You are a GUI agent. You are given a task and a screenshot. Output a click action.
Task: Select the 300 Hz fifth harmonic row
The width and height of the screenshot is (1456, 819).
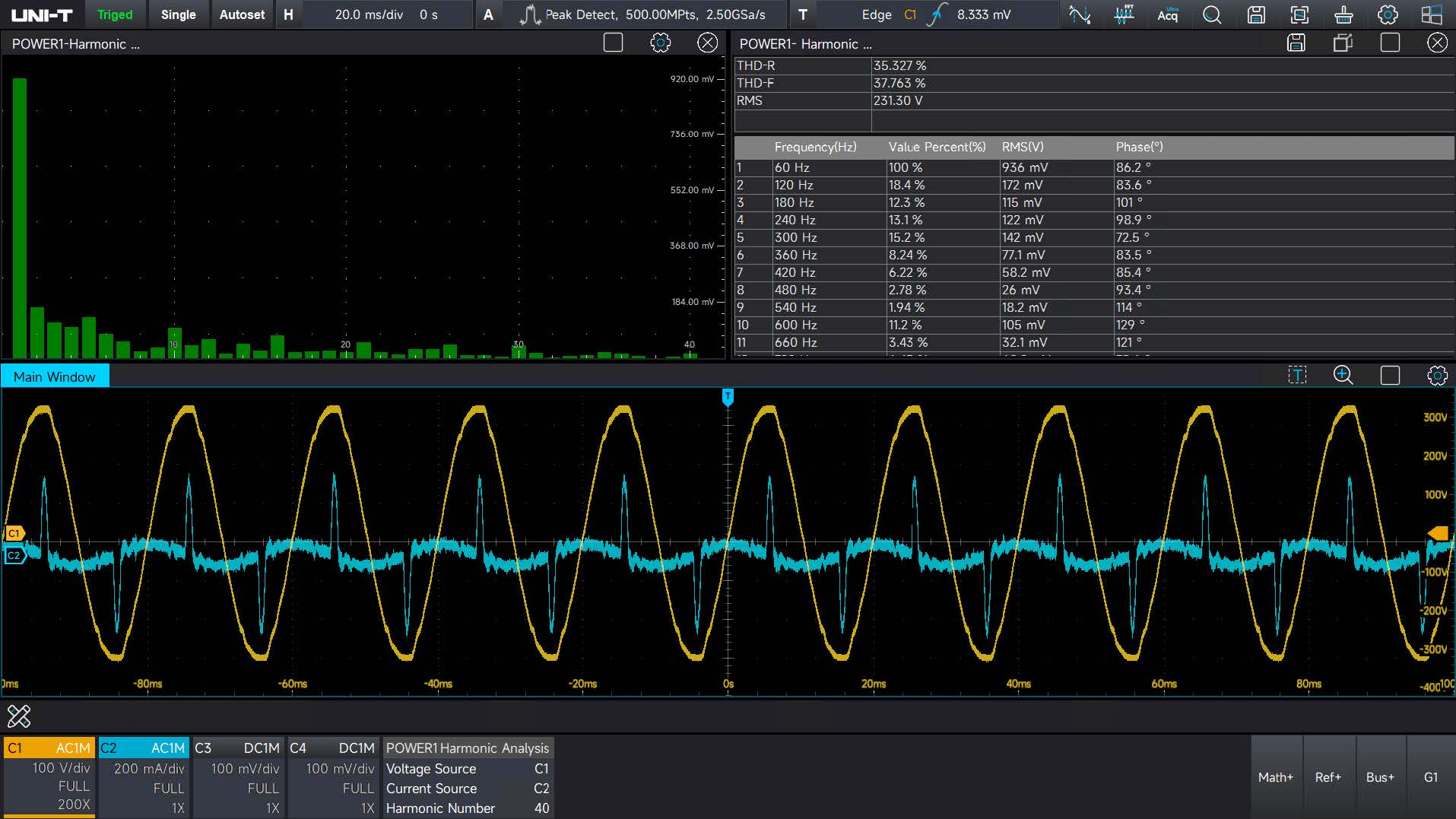click(x=1094, y=237)
